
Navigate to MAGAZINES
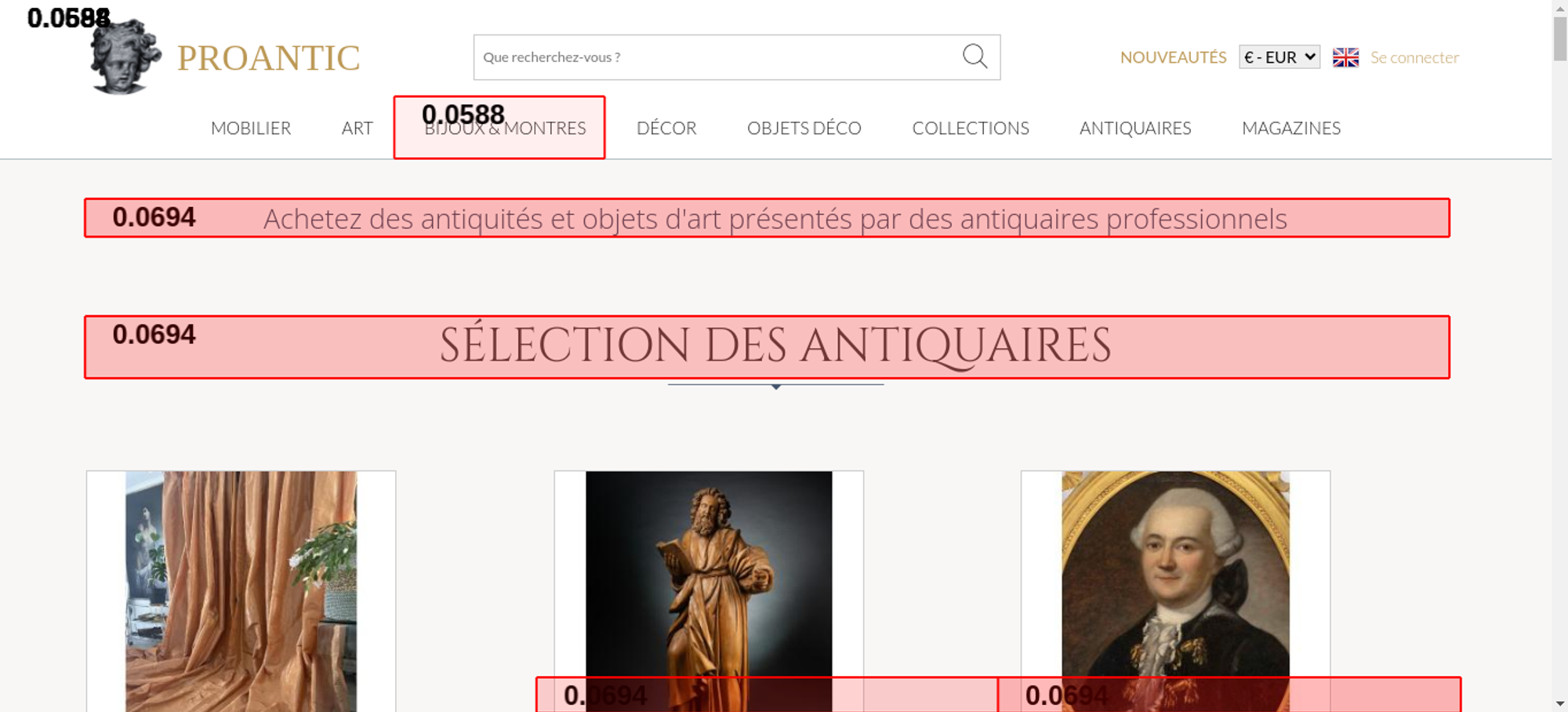pos(1290,128)
